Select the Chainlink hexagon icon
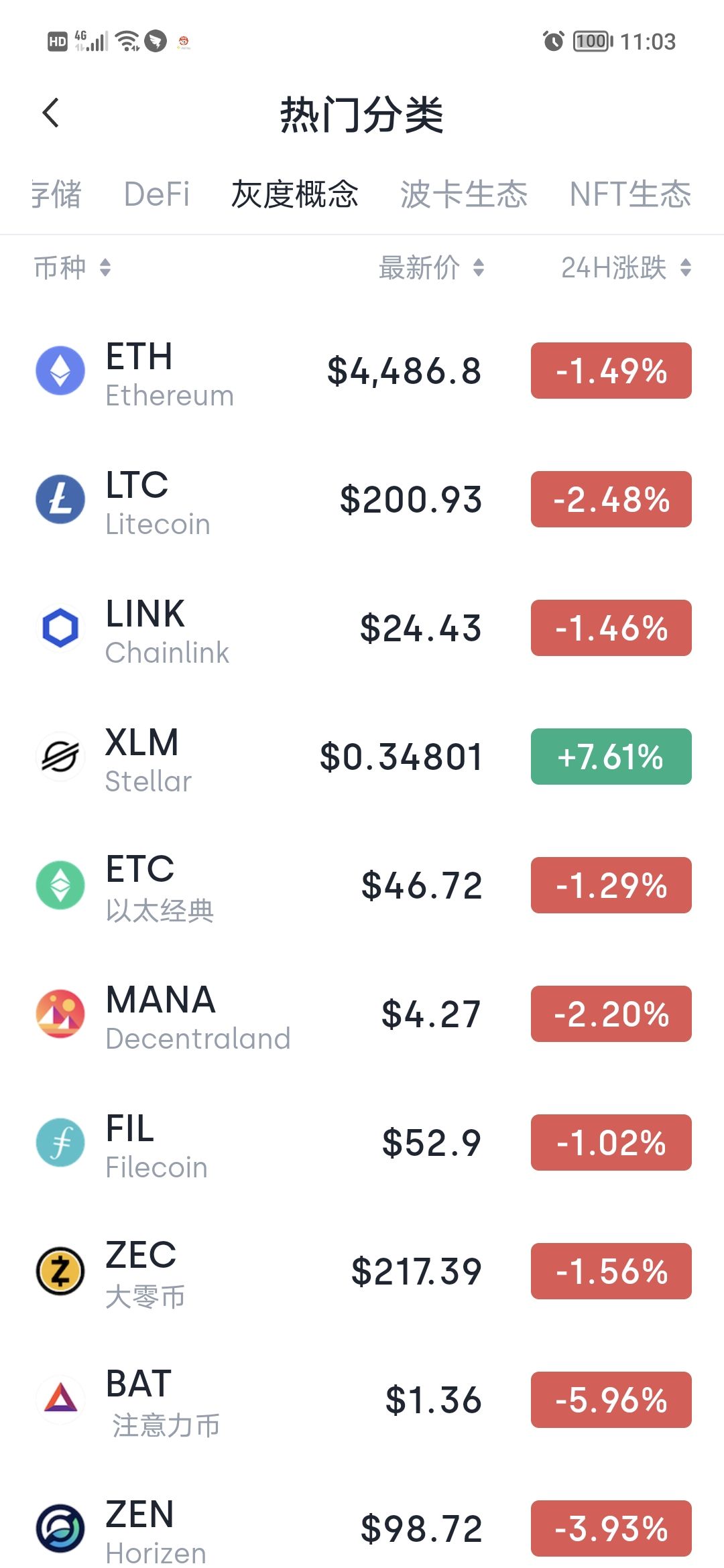Image resolution: width=724 pixels, height=1568 pixels. [x=60, y=628]
